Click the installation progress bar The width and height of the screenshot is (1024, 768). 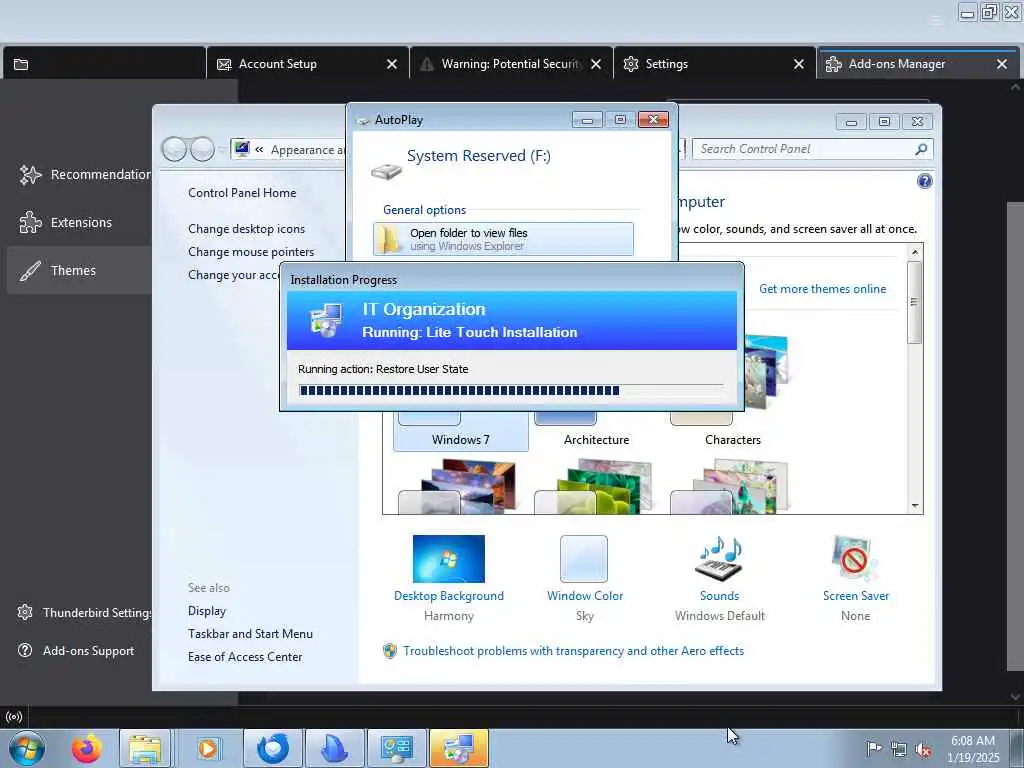pyautogui.click(x=511, y=391)
